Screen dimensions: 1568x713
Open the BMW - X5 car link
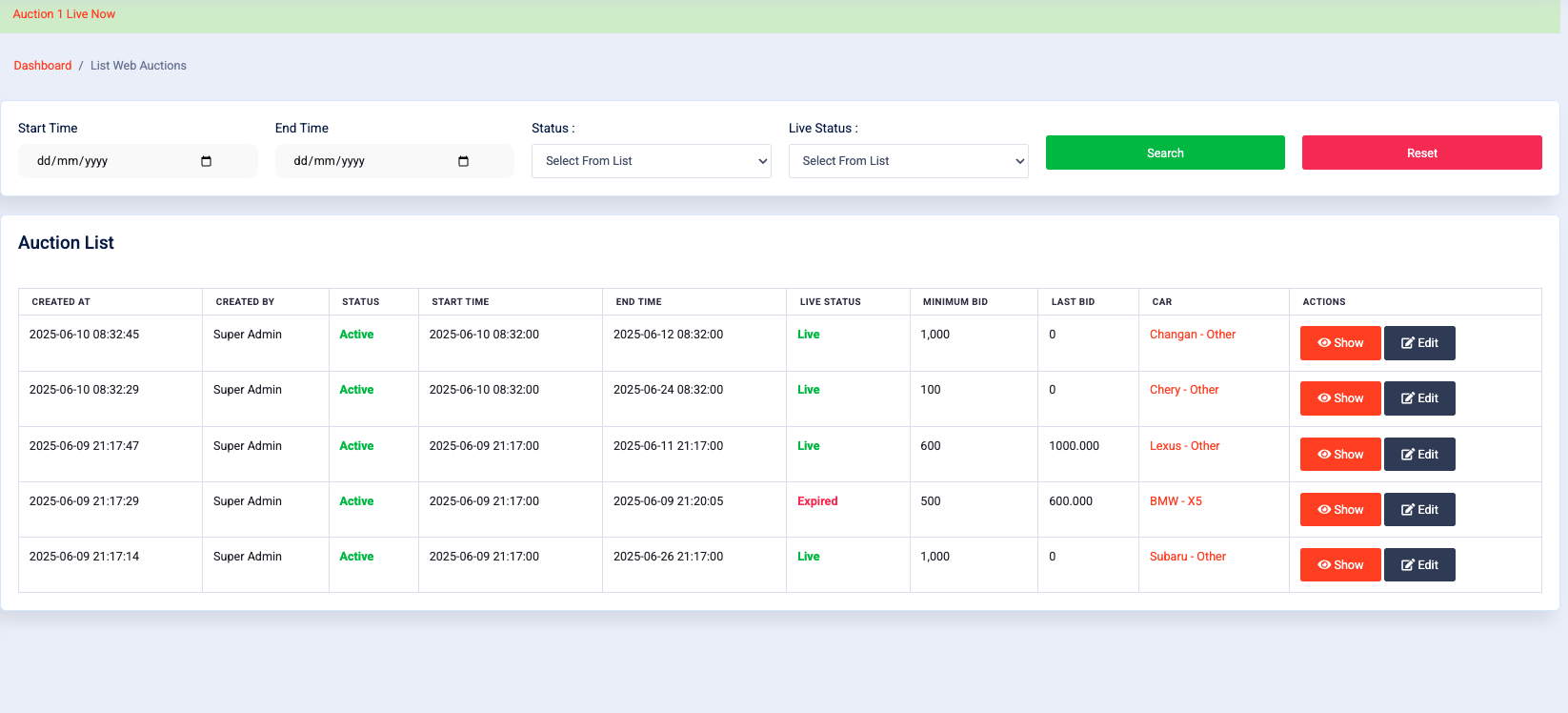point(1175,501)
